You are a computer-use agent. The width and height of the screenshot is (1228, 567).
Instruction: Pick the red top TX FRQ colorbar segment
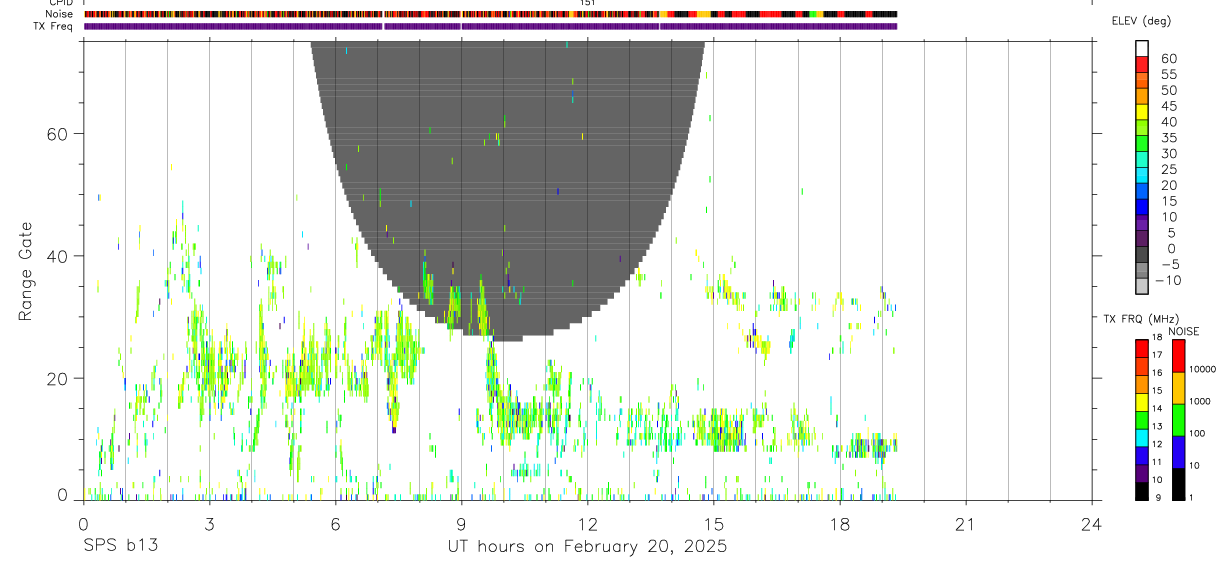click(1141, 348)
